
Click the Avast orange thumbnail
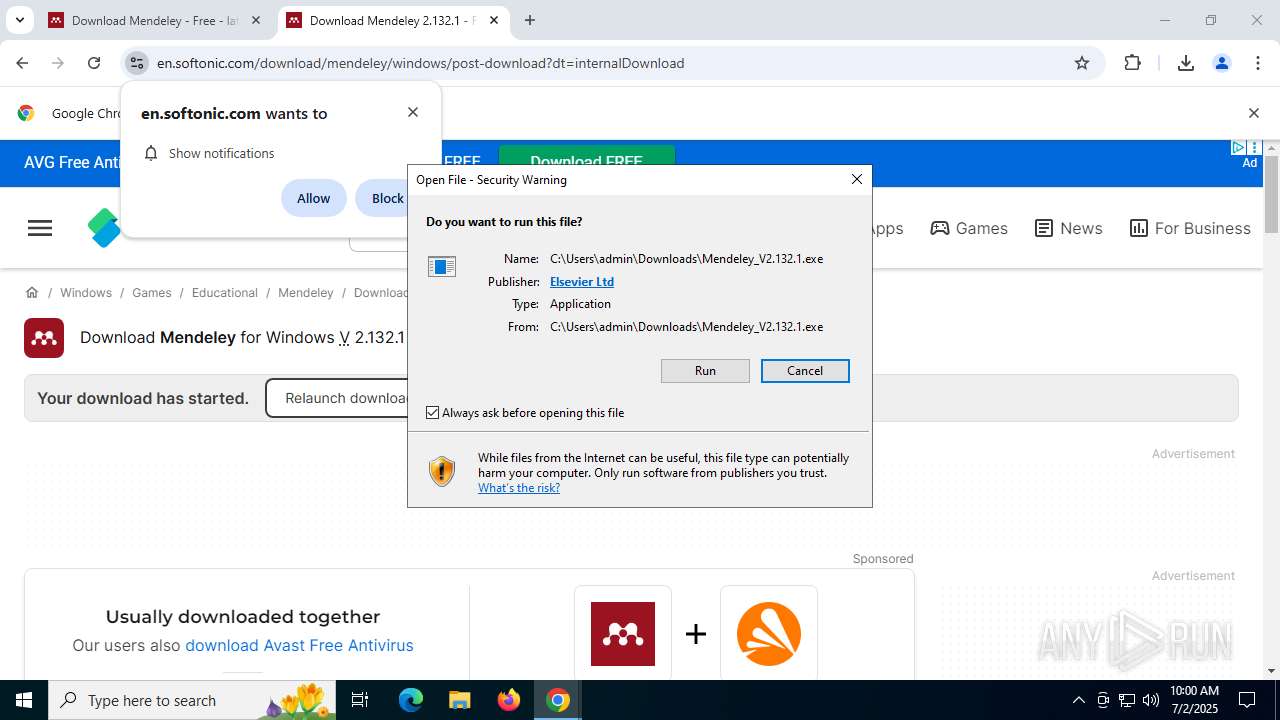coord(769,634)
